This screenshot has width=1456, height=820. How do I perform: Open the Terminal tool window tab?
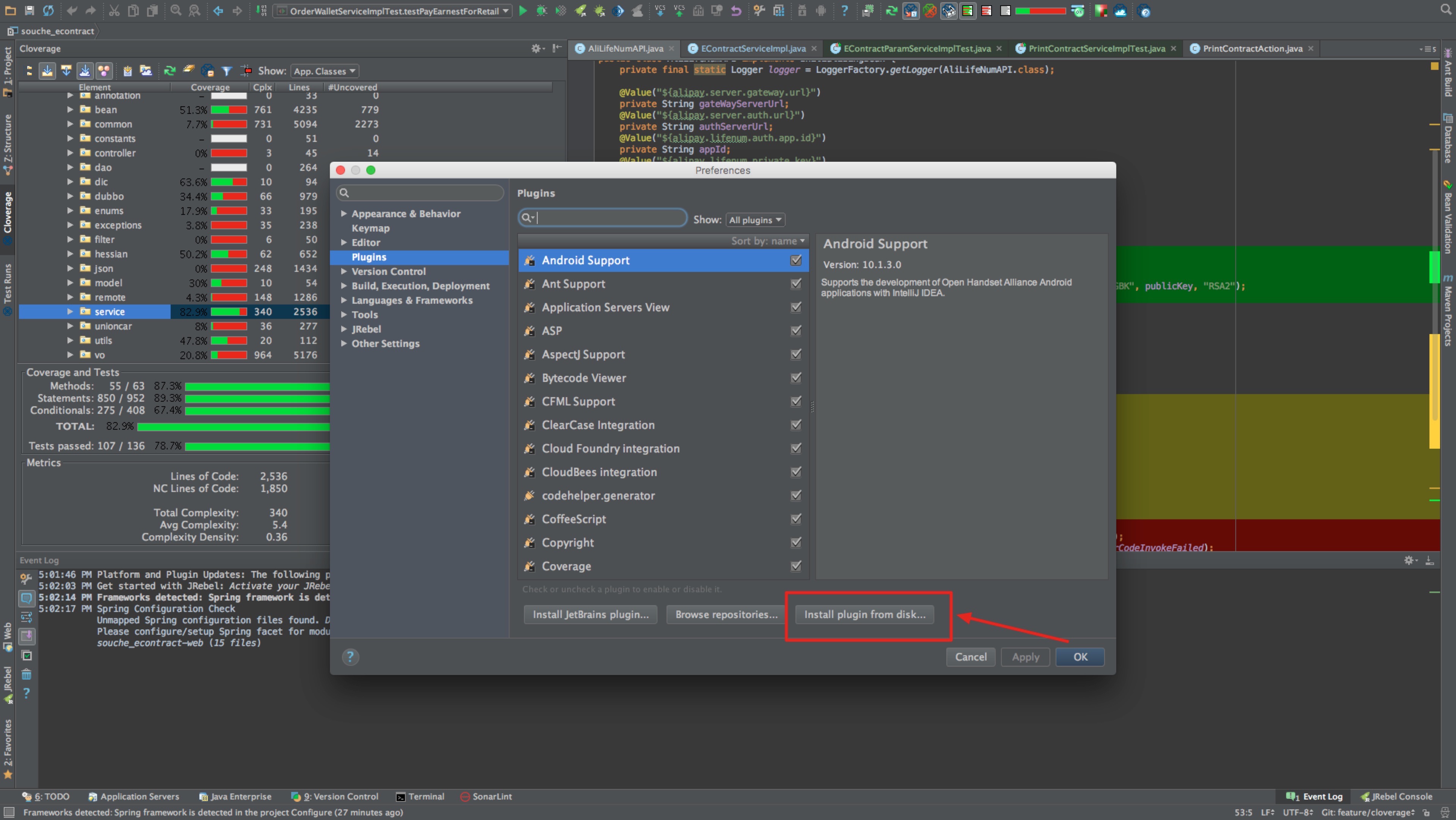point(420,796)
